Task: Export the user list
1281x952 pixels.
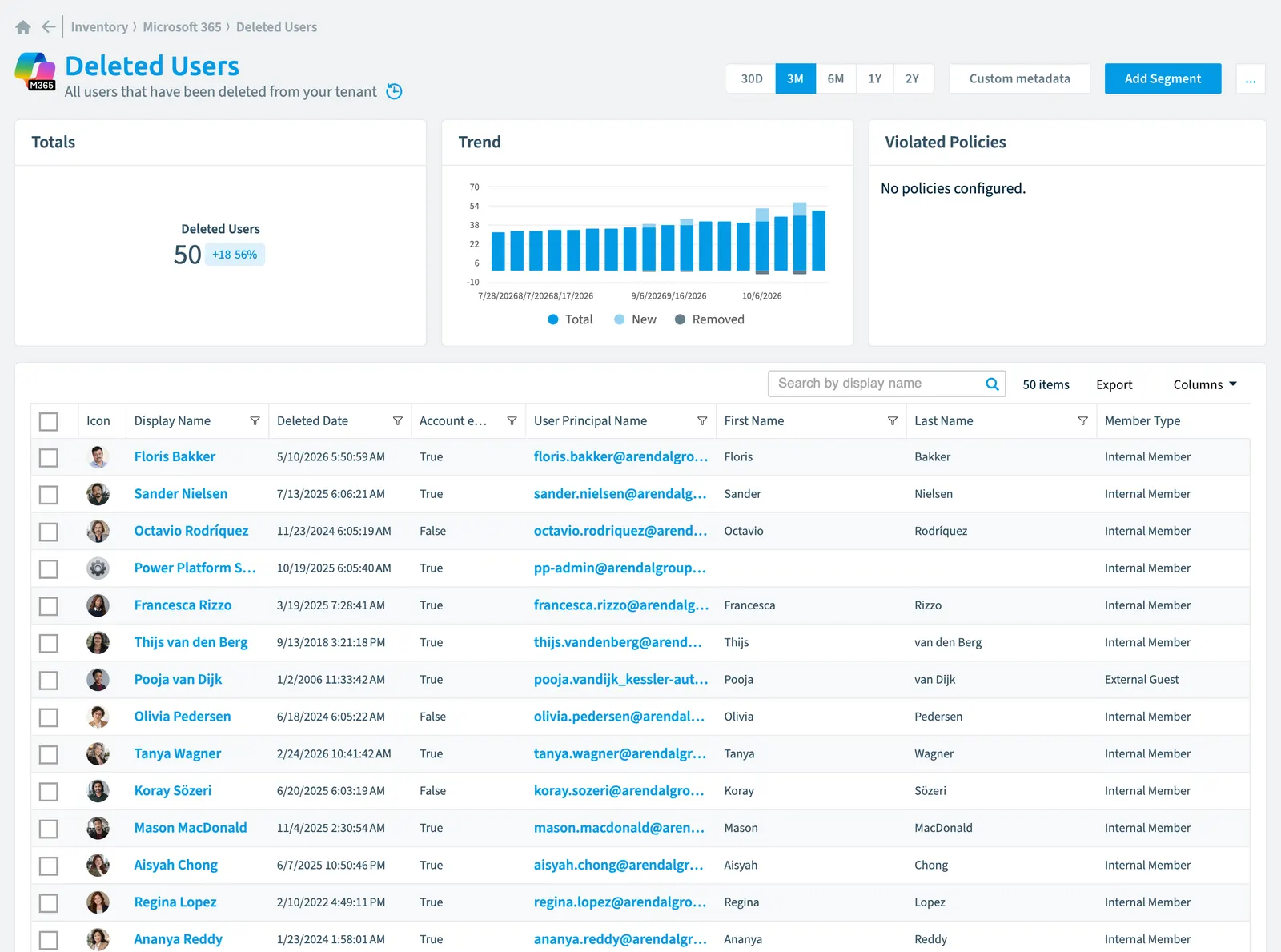Action: [1114, 384]
